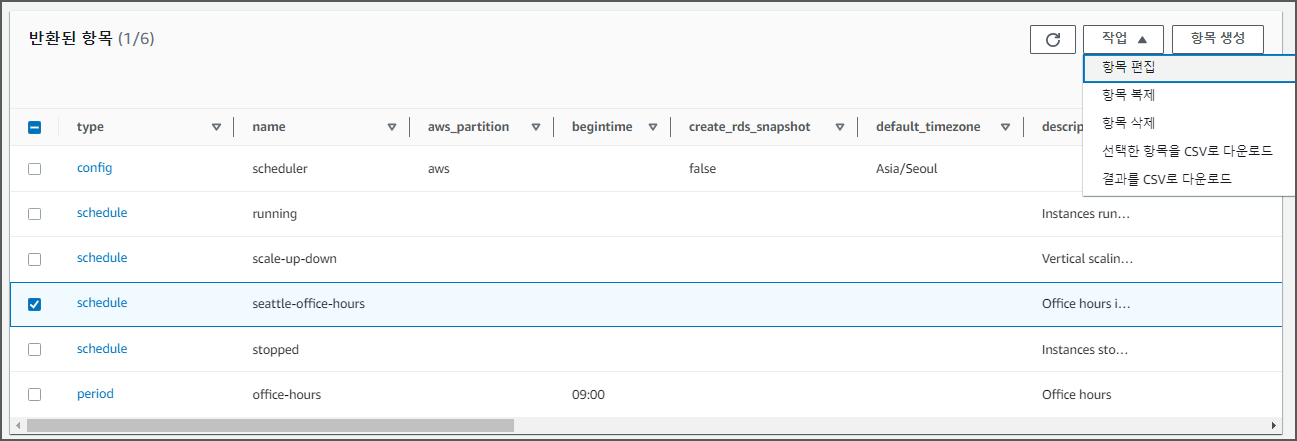Click the Office hours description cell
This screenshot has width=1297, height=441.
pos(1076,395)
